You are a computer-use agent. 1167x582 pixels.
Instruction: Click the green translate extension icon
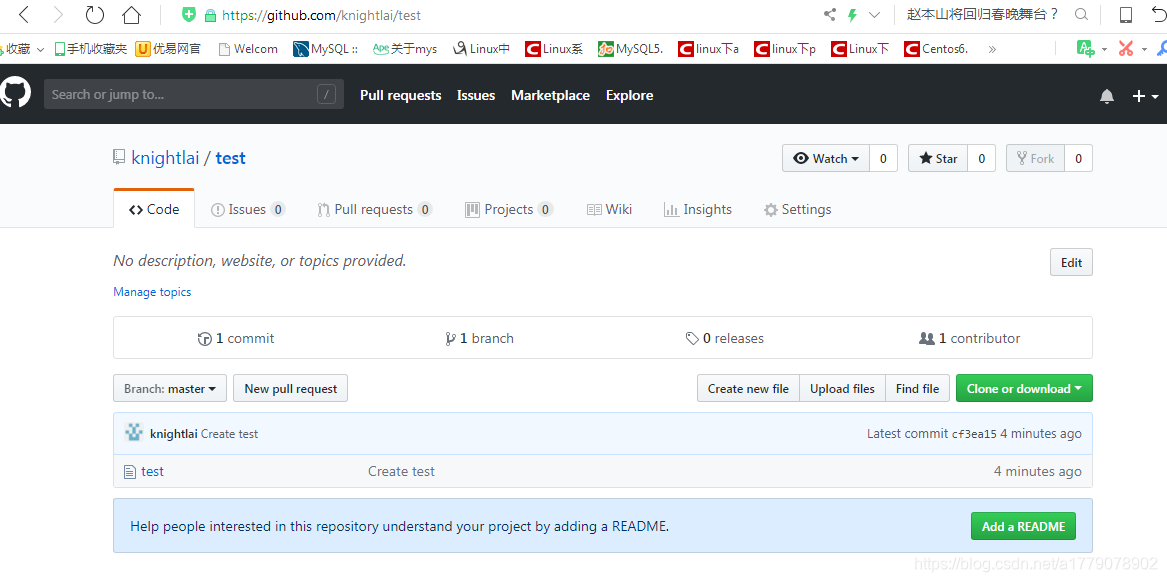tap(1086, 49)
